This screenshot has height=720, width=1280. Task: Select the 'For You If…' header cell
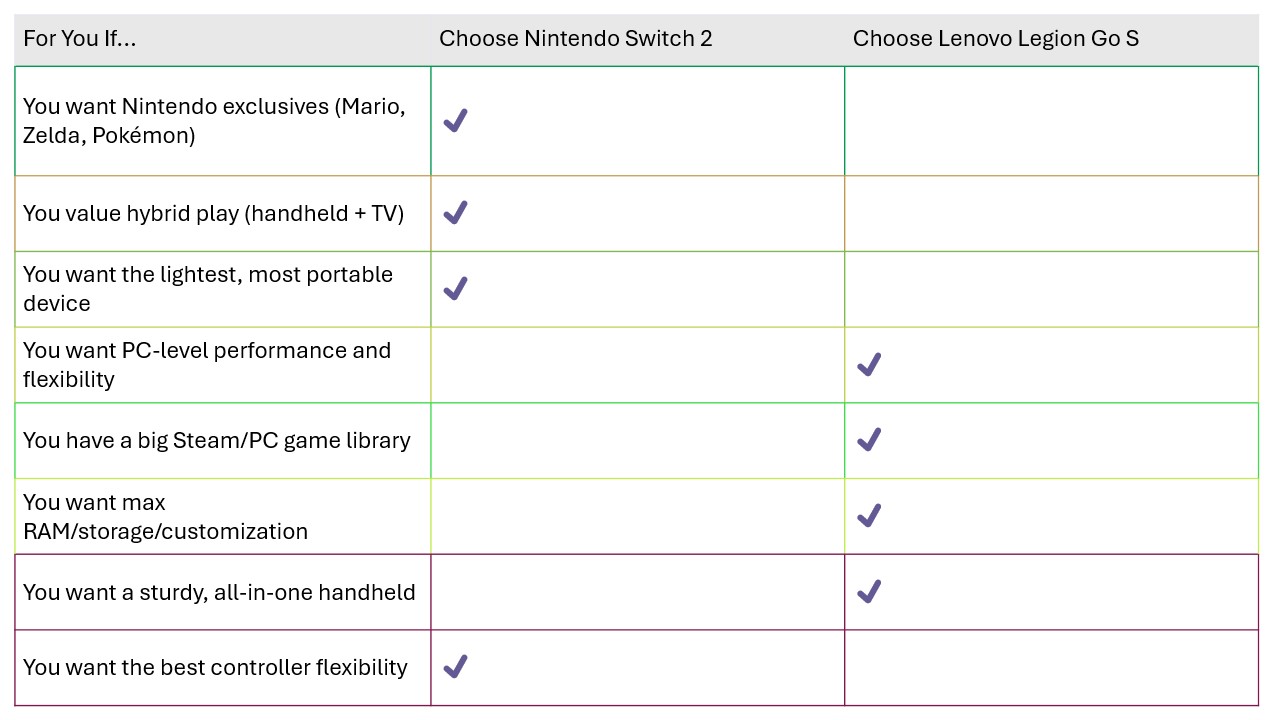(223, 40)
